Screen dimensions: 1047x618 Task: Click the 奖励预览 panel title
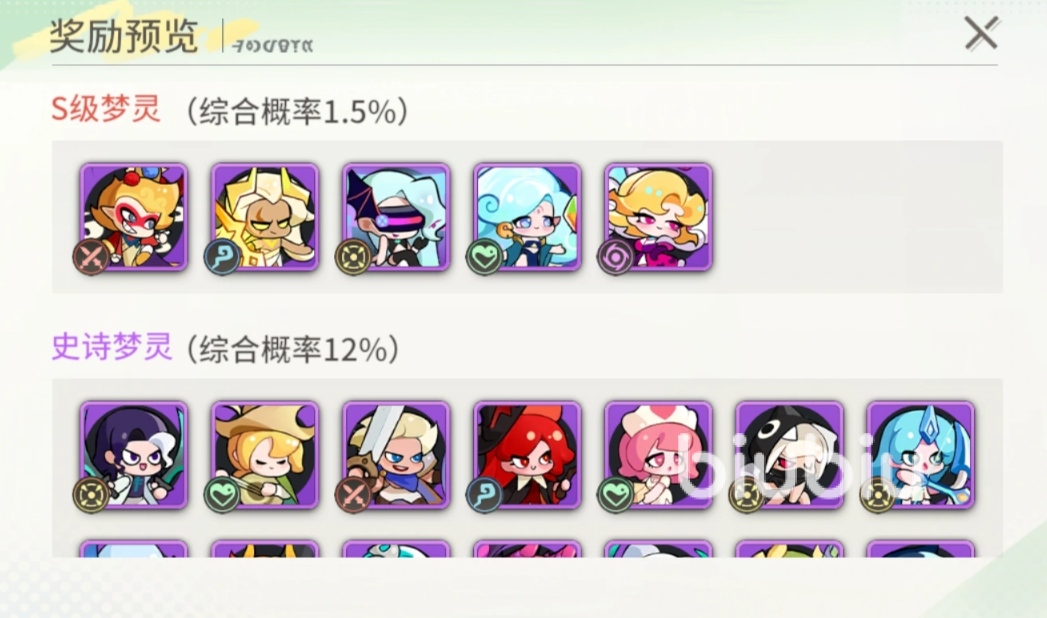click(124, 36)
